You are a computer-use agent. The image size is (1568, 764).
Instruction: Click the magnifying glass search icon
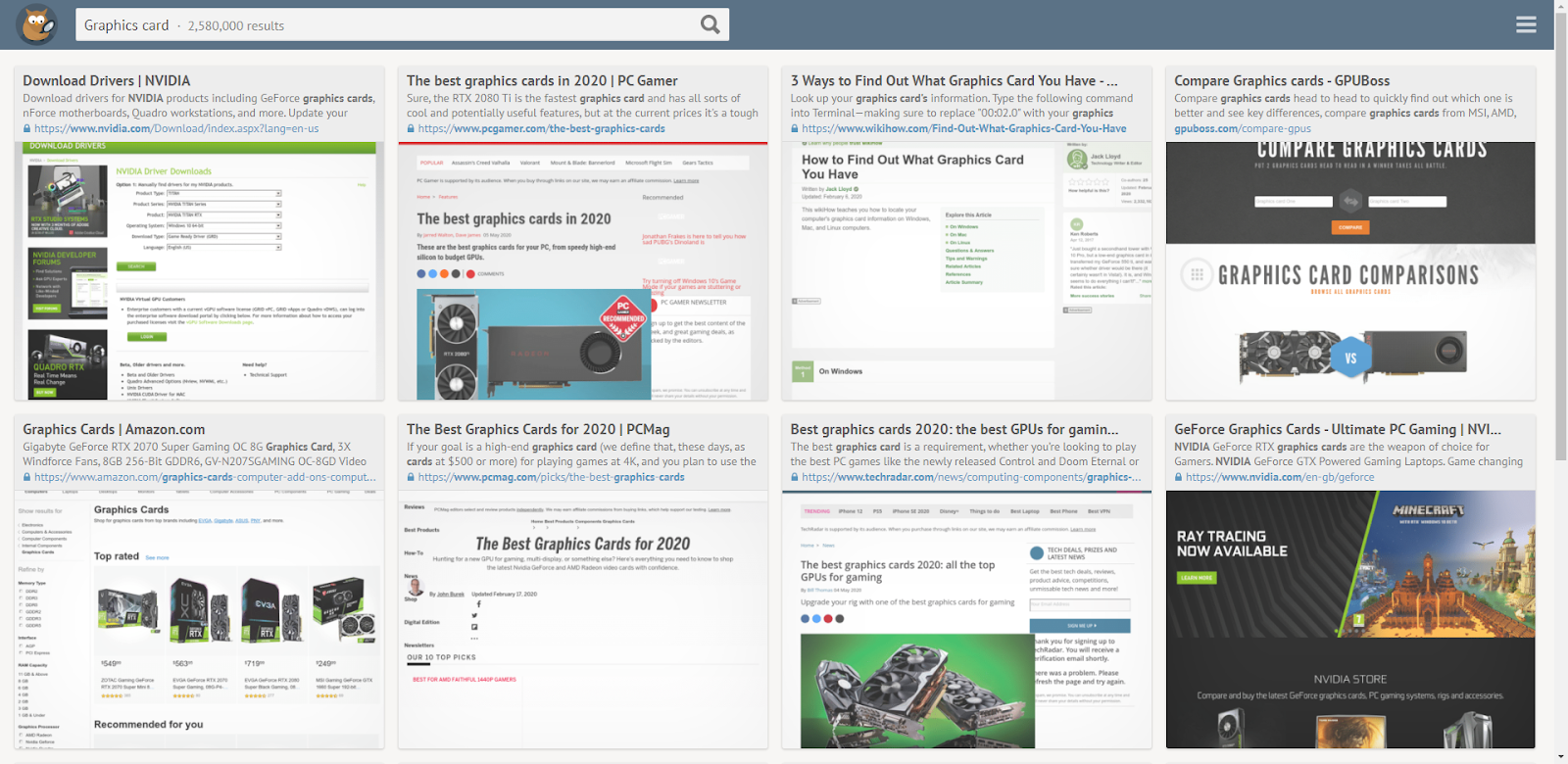[x=710, y=24]
